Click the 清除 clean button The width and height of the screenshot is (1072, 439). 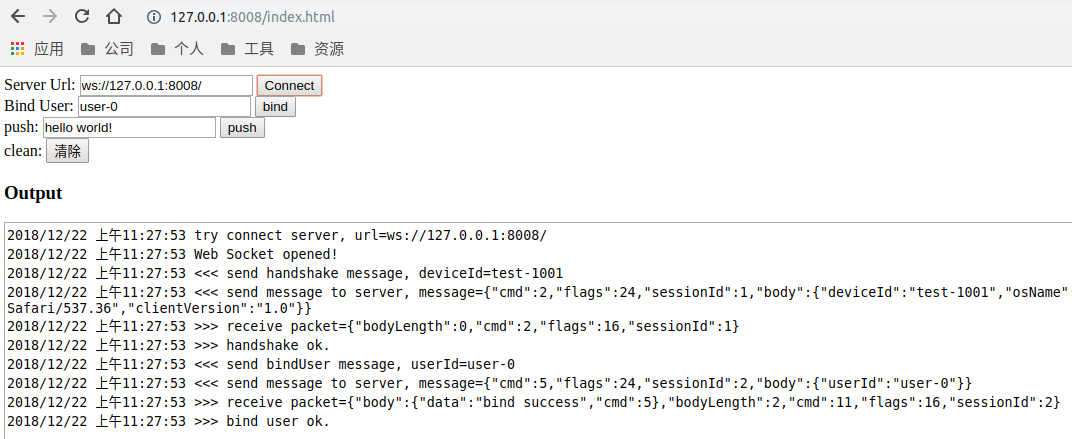(x=68, y=151)
